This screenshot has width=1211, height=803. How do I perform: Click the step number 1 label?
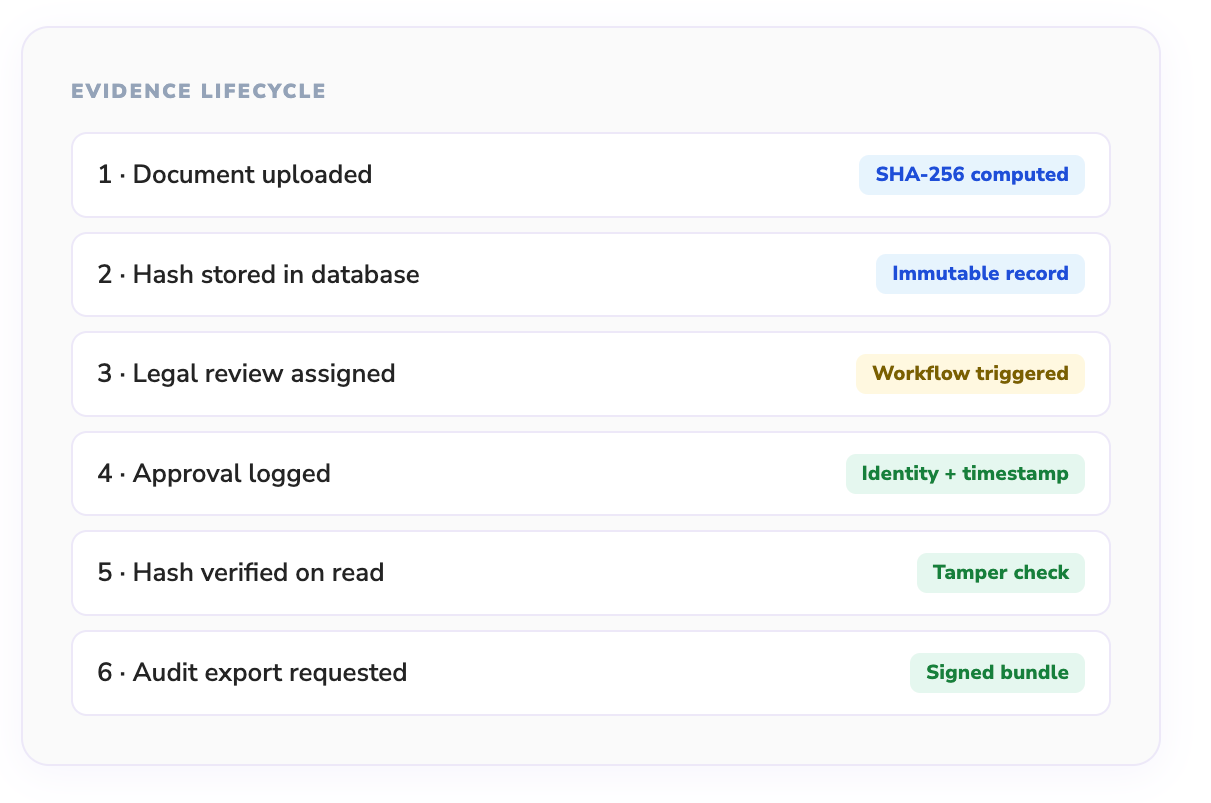[104, 175]
